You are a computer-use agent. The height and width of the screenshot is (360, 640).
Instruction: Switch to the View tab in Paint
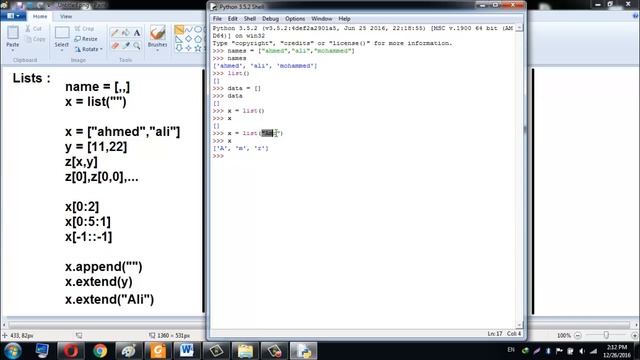[x=66, y=16]
